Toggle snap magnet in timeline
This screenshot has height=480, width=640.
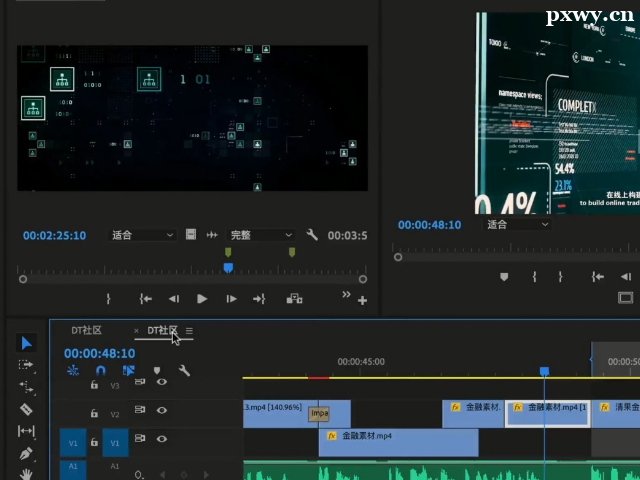[100, 370]
